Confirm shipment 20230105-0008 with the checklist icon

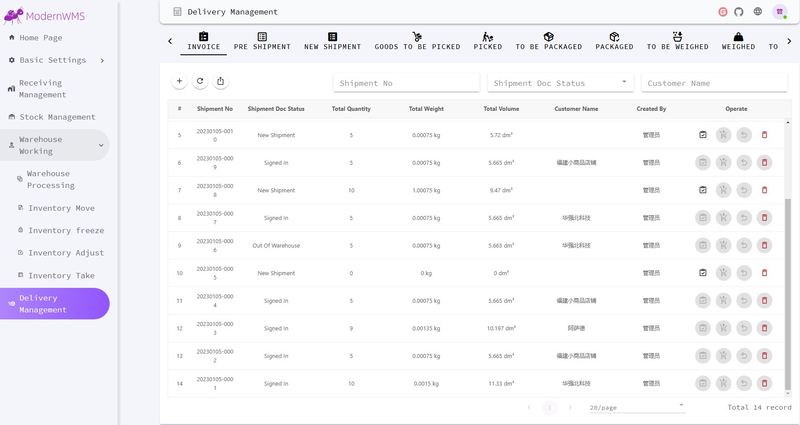tap(703, 190)
